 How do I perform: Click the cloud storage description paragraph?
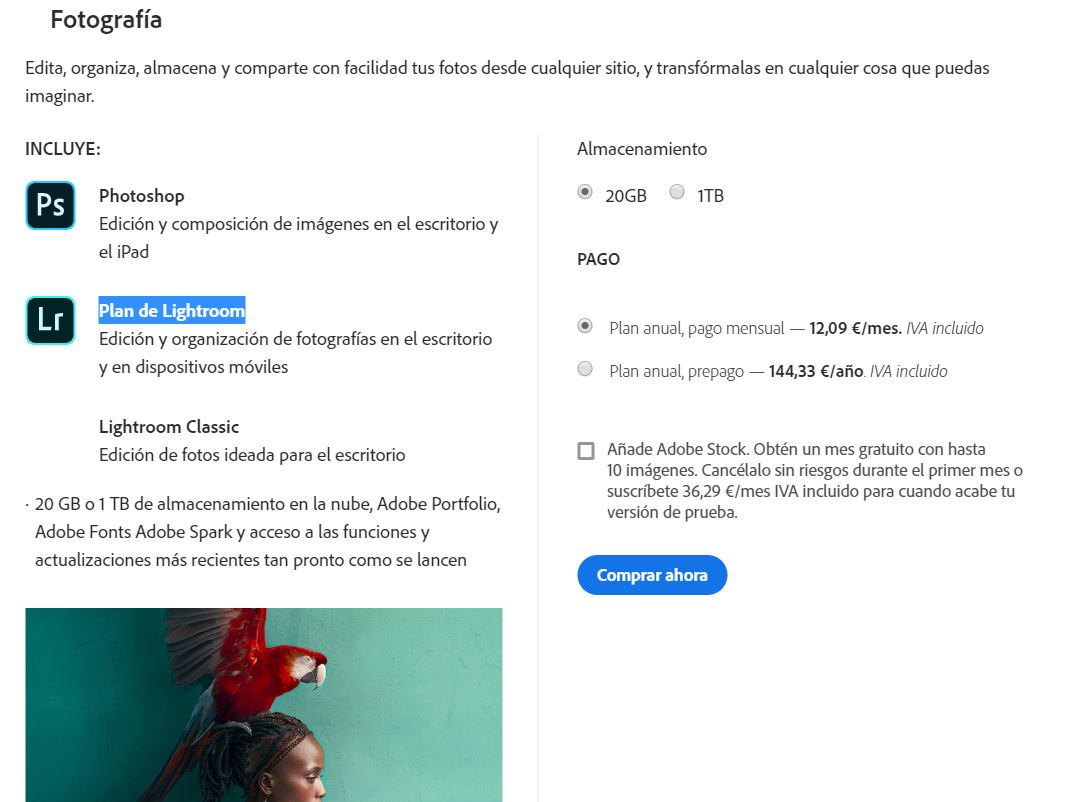267,532
